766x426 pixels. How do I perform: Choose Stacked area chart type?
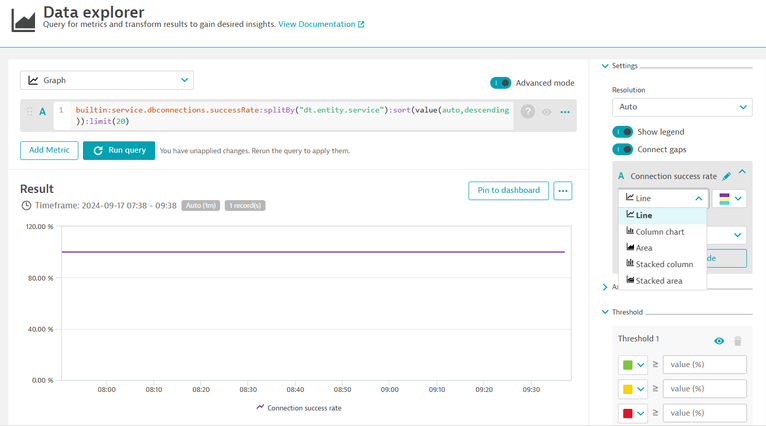pyautogui.click(x=659, y=281)
